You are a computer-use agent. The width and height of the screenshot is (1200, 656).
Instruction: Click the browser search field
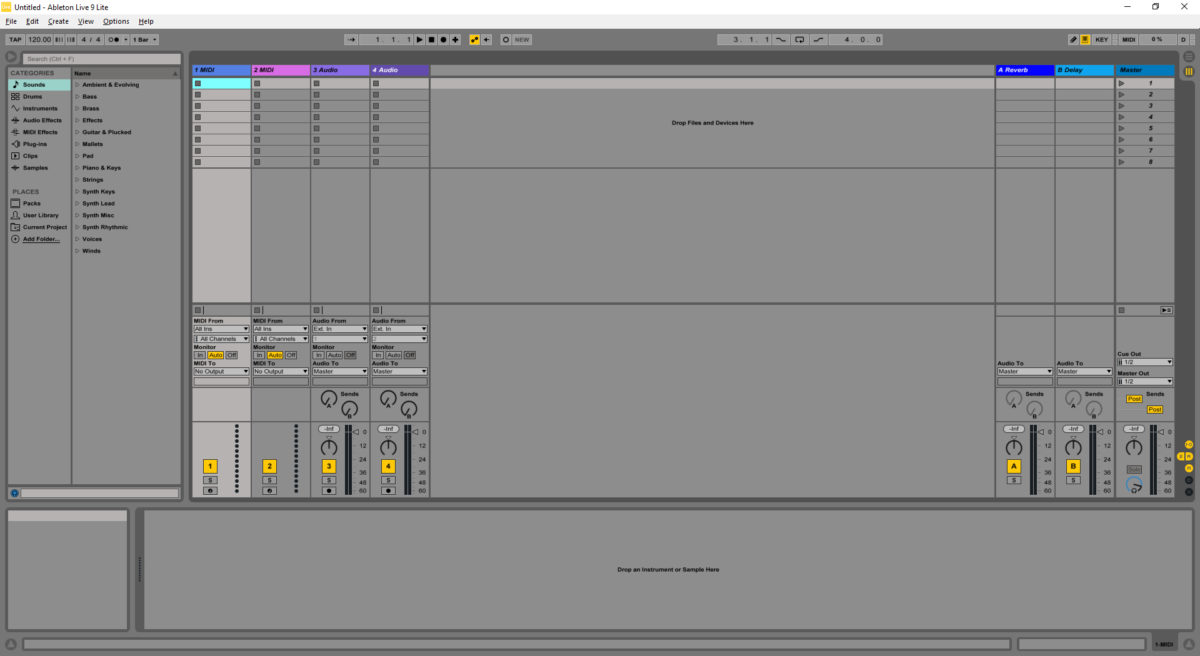pyautogui.click(x=101, y=59)
